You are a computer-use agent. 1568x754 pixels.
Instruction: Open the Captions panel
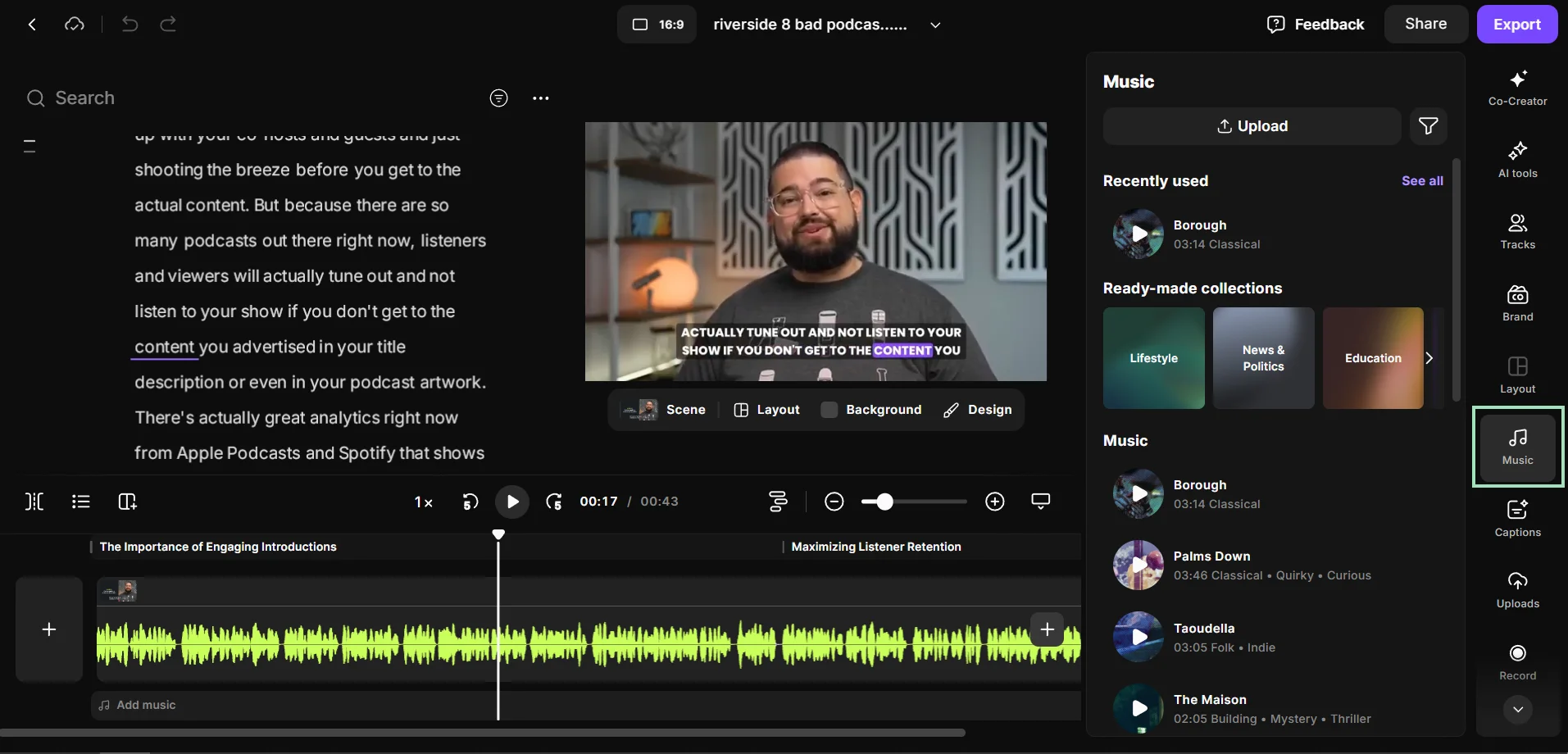[x=1517, y=519]
